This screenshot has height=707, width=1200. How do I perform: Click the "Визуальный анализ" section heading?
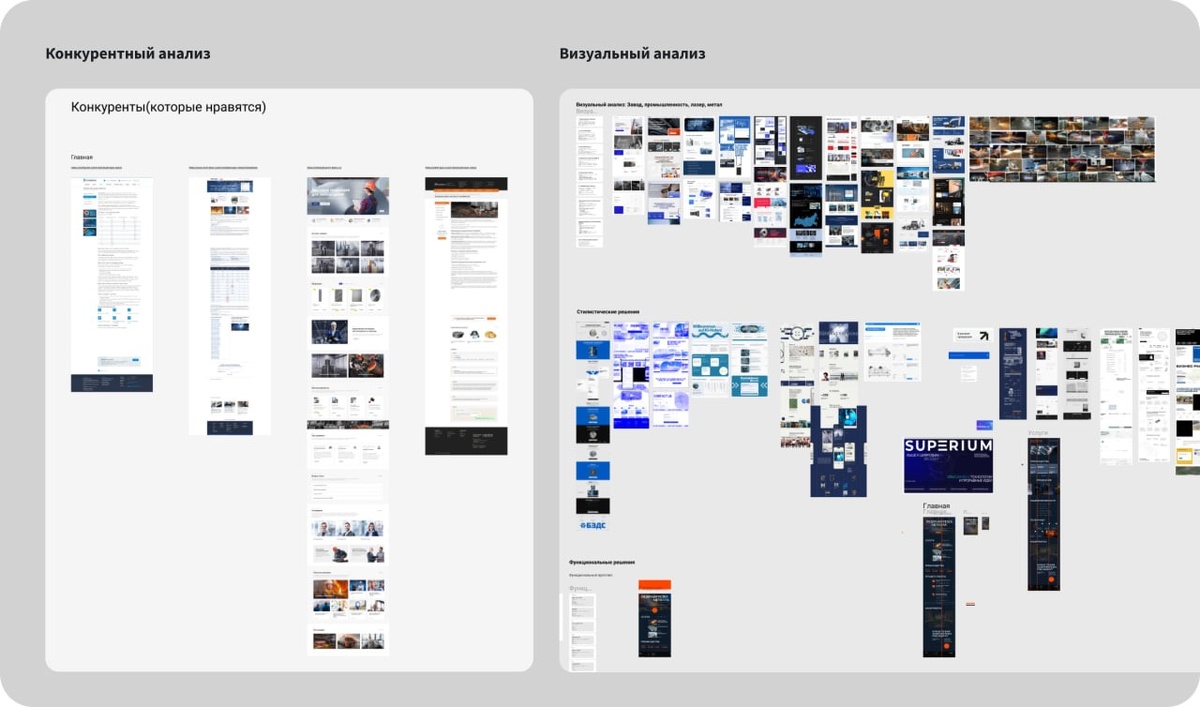(x=632, y=54)
